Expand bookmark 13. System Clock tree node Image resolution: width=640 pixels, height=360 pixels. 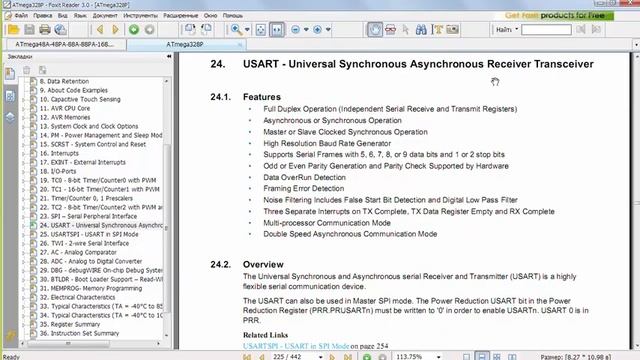pos(24,127)
